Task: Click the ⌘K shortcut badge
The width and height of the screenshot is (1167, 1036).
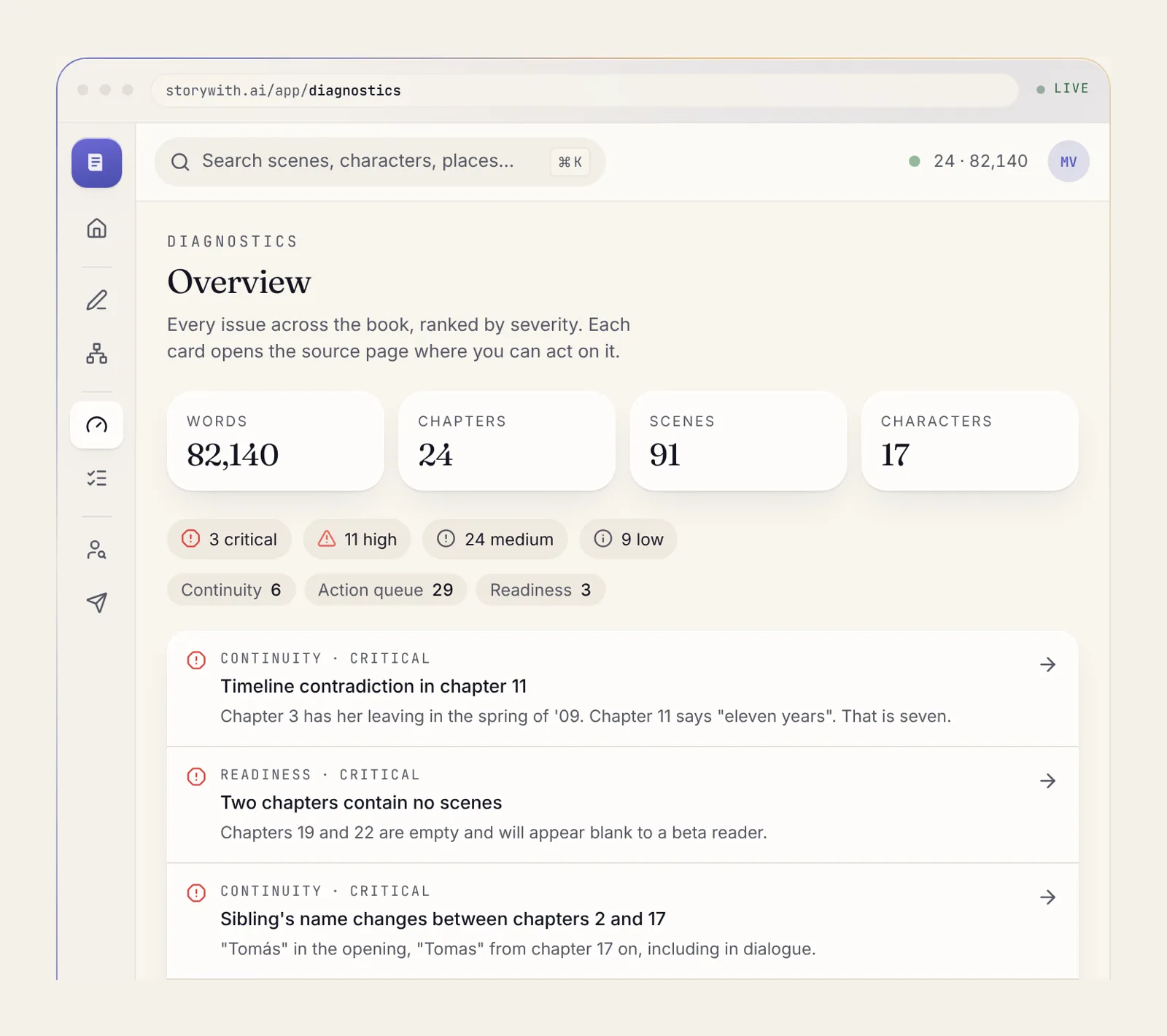Action: tap(570, 162)
